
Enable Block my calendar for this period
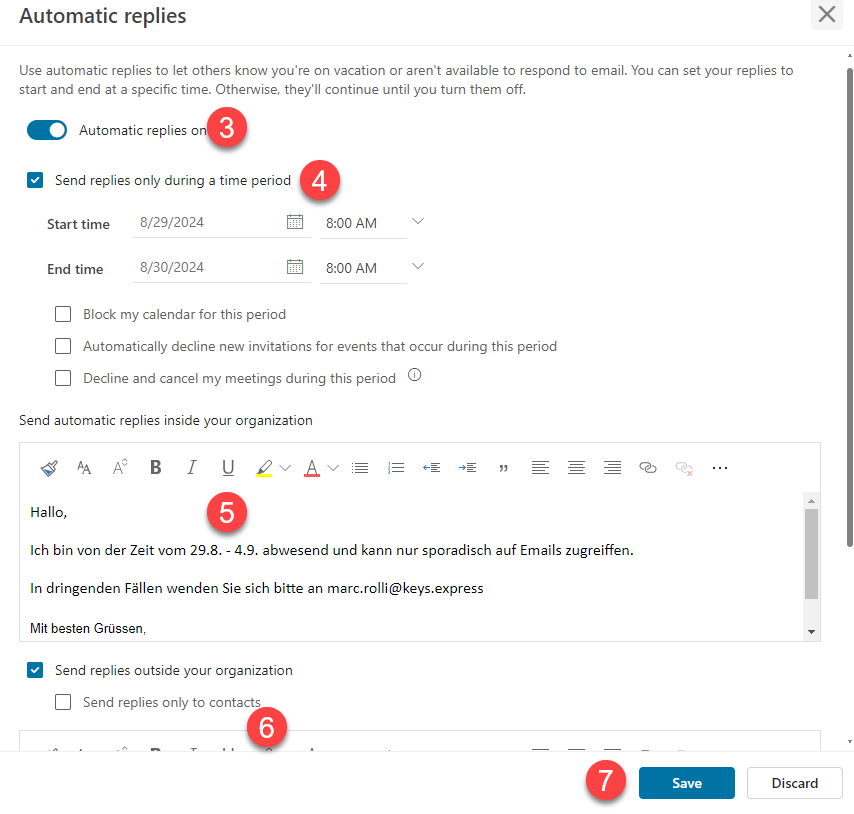(x=64, y=314)
